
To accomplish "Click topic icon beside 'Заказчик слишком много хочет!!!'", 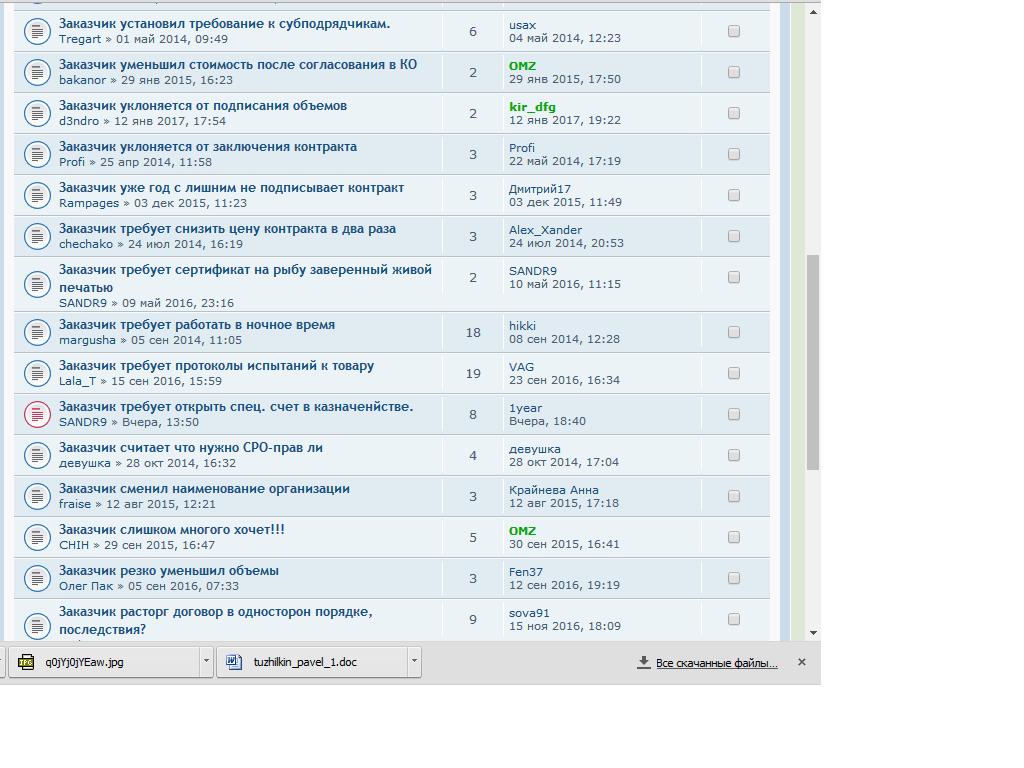I will (37, 537).
